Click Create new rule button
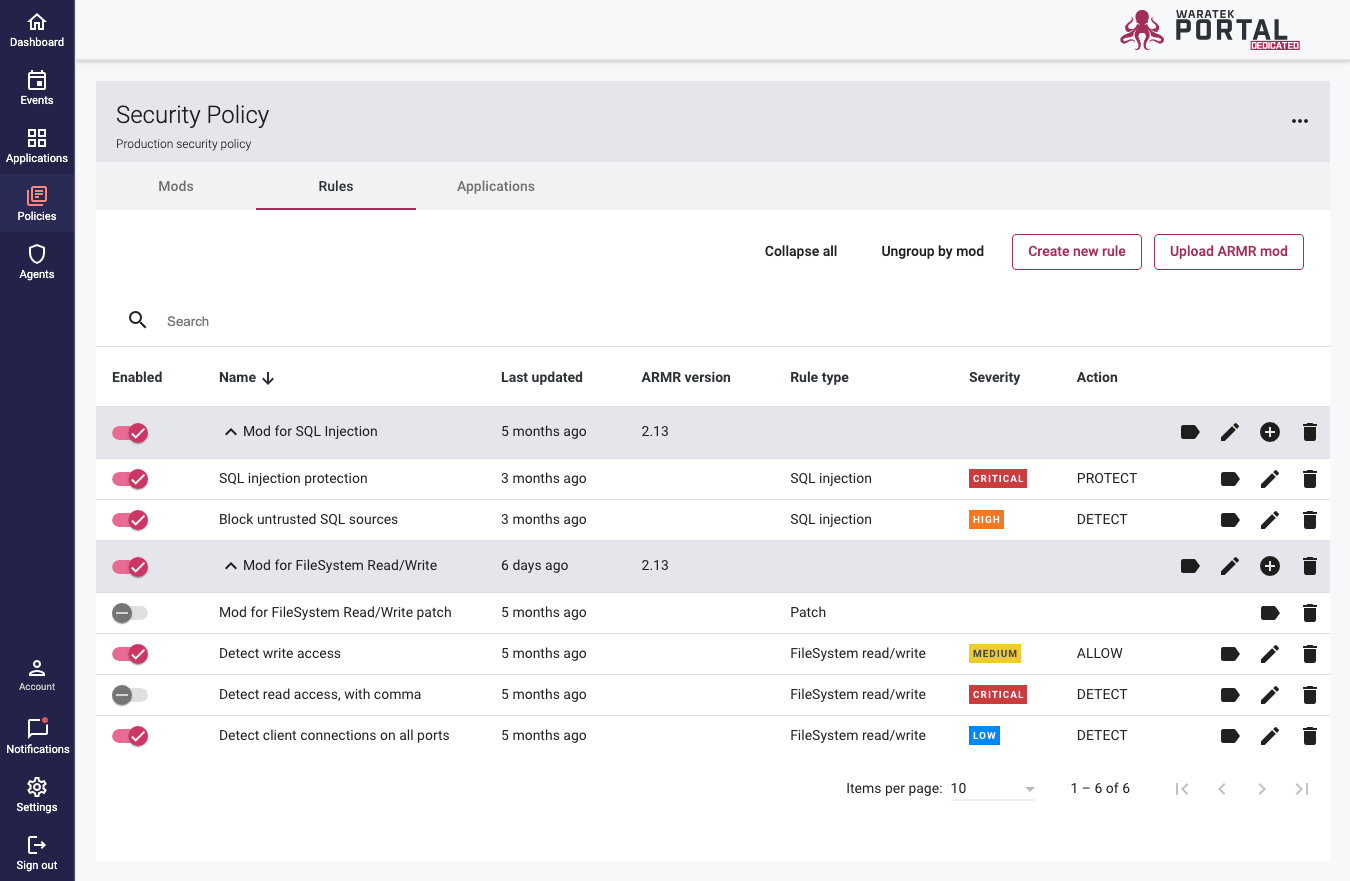 (1077, 251)
